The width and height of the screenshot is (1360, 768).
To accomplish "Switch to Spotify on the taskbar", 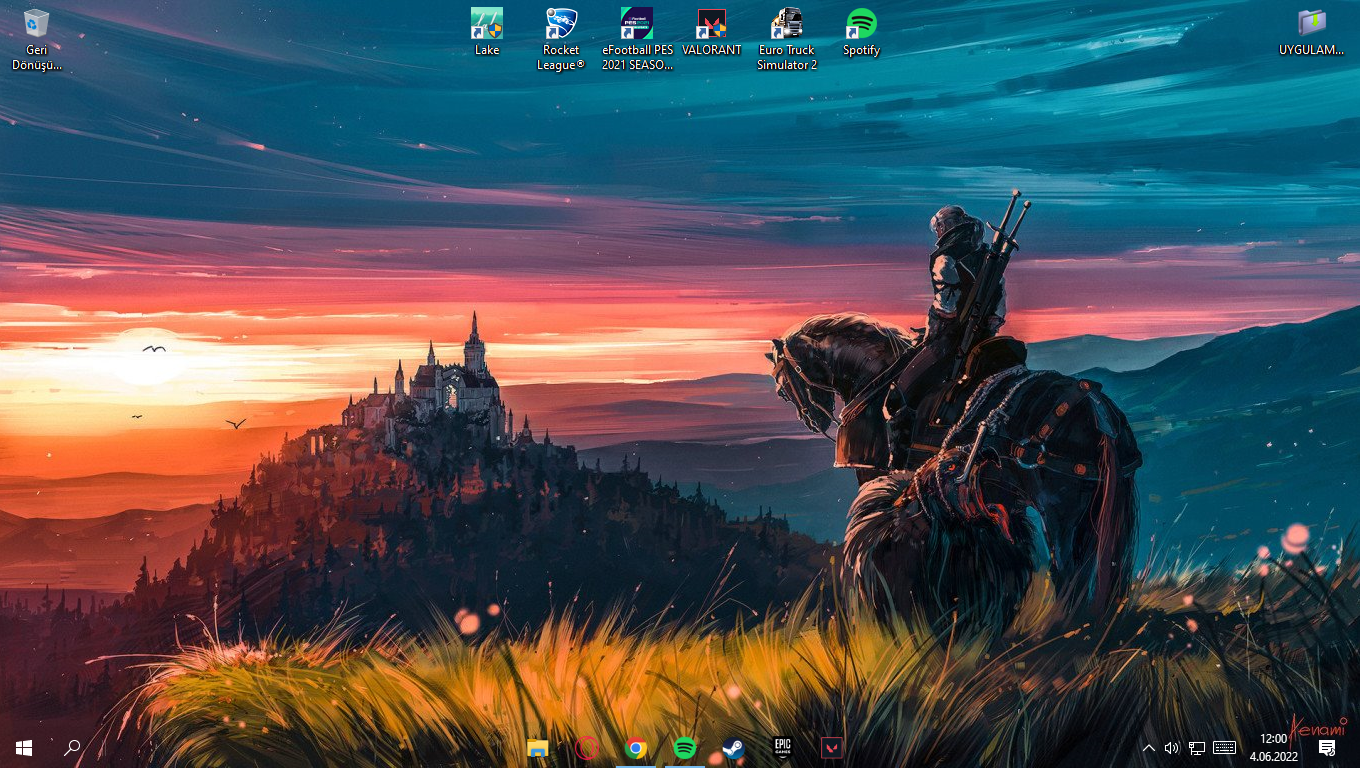I will (685, 748).
